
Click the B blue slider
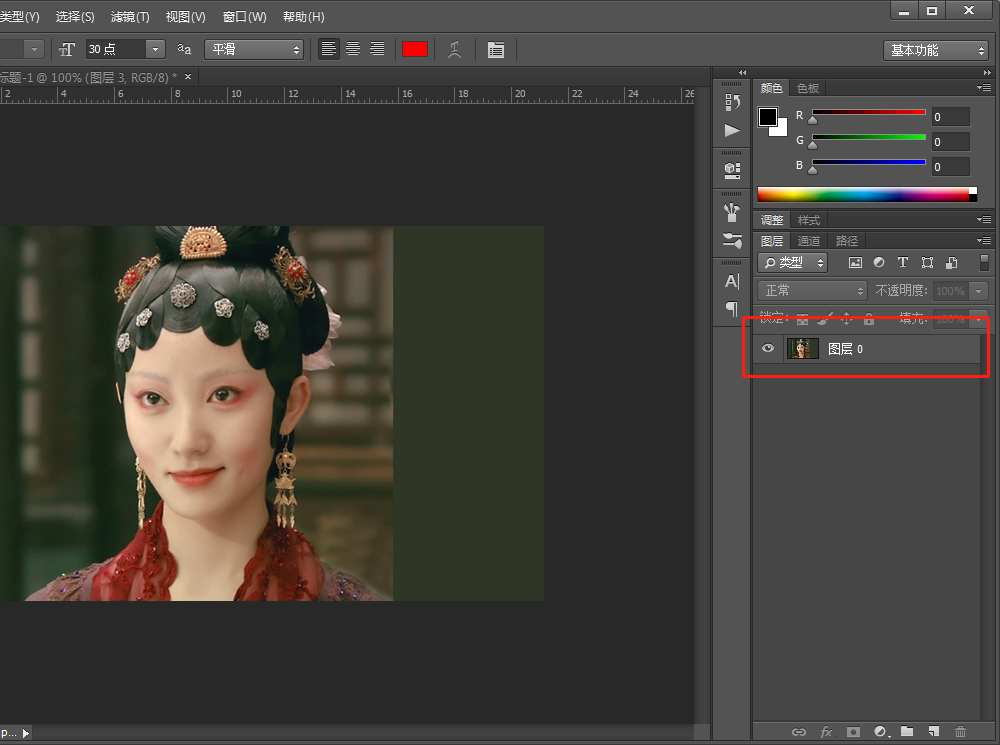click(x=869, y=163)
